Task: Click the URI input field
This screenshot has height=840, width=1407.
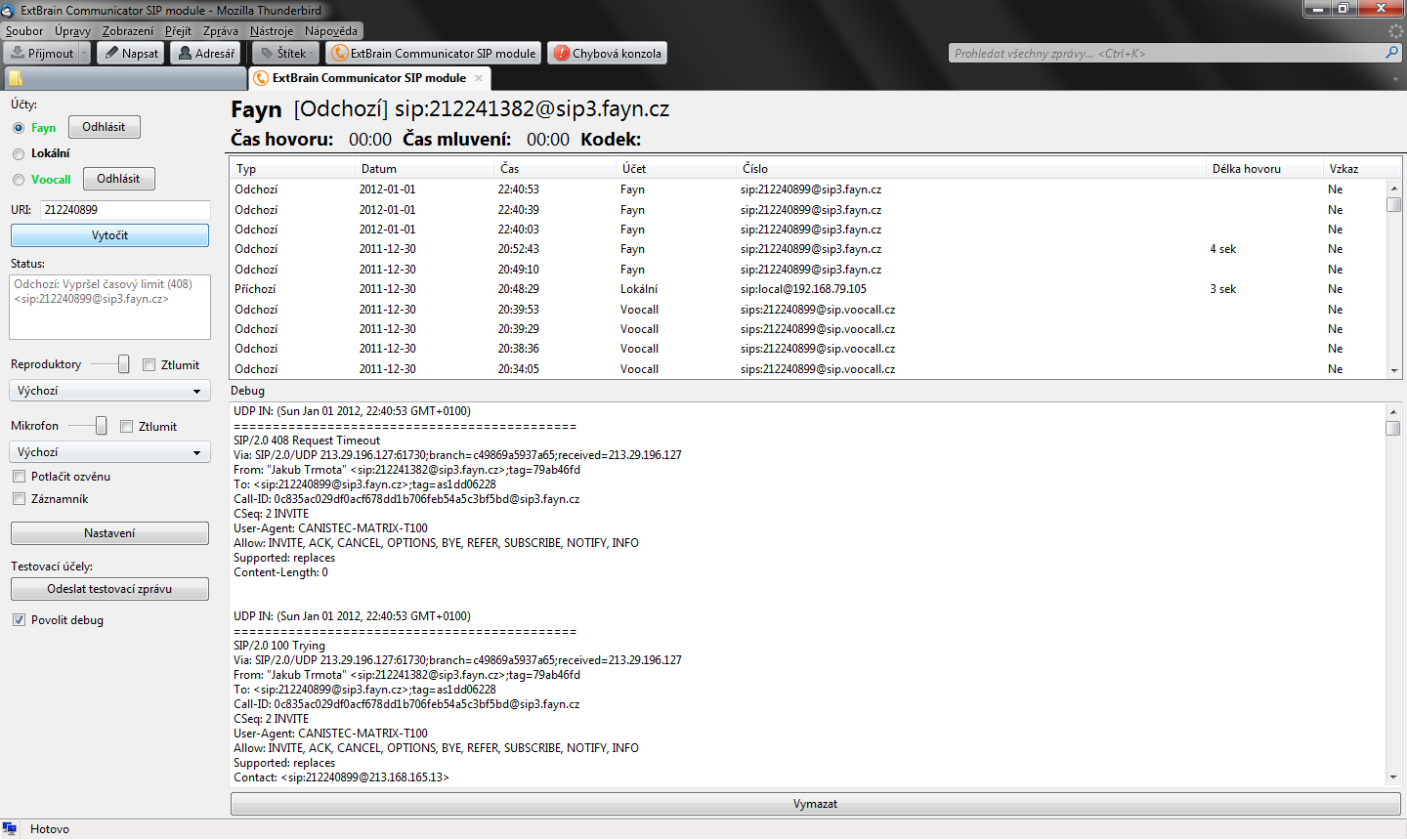Action: [125, 210]
